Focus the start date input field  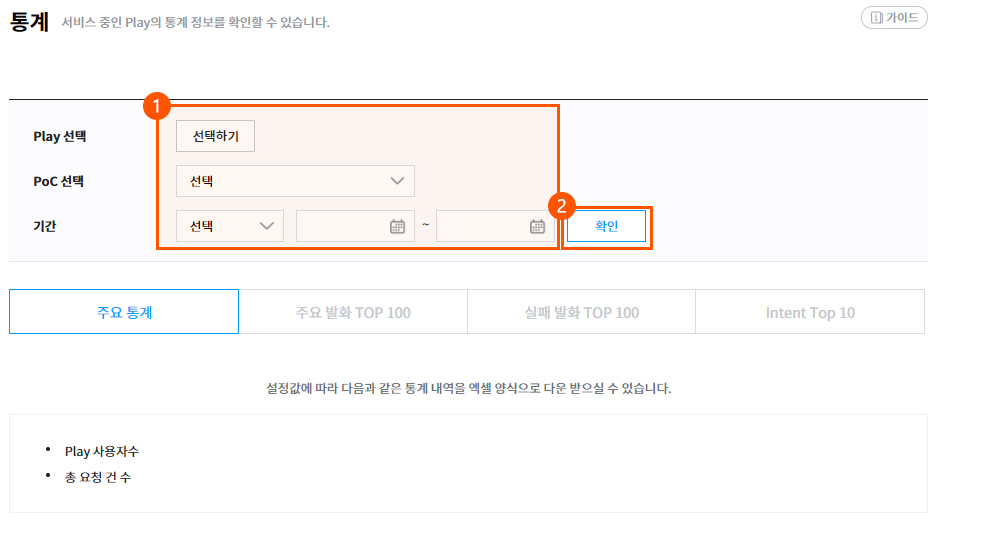click(x=342, y=226)
